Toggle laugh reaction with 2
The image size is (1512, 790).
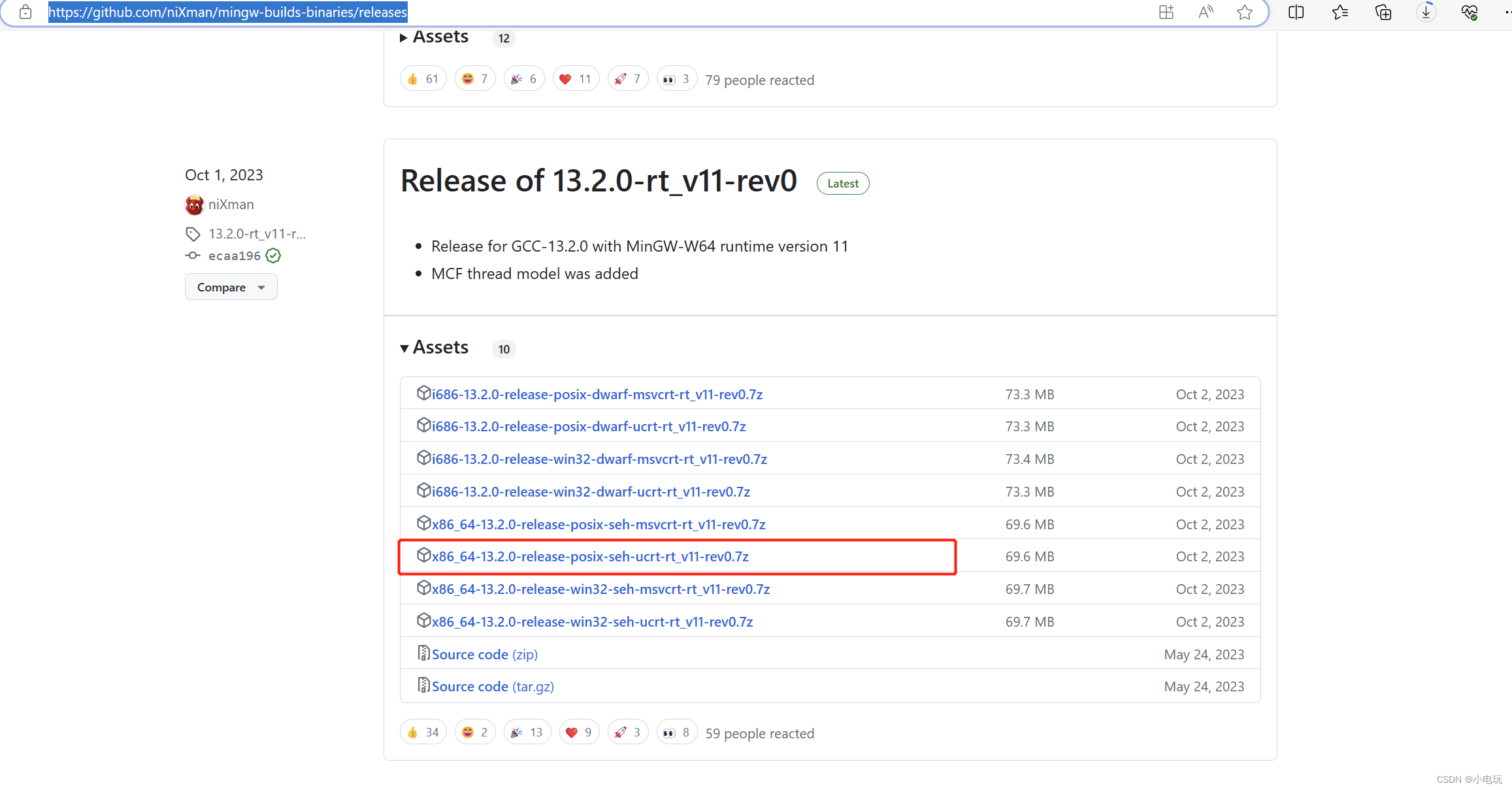pos(475,732)
